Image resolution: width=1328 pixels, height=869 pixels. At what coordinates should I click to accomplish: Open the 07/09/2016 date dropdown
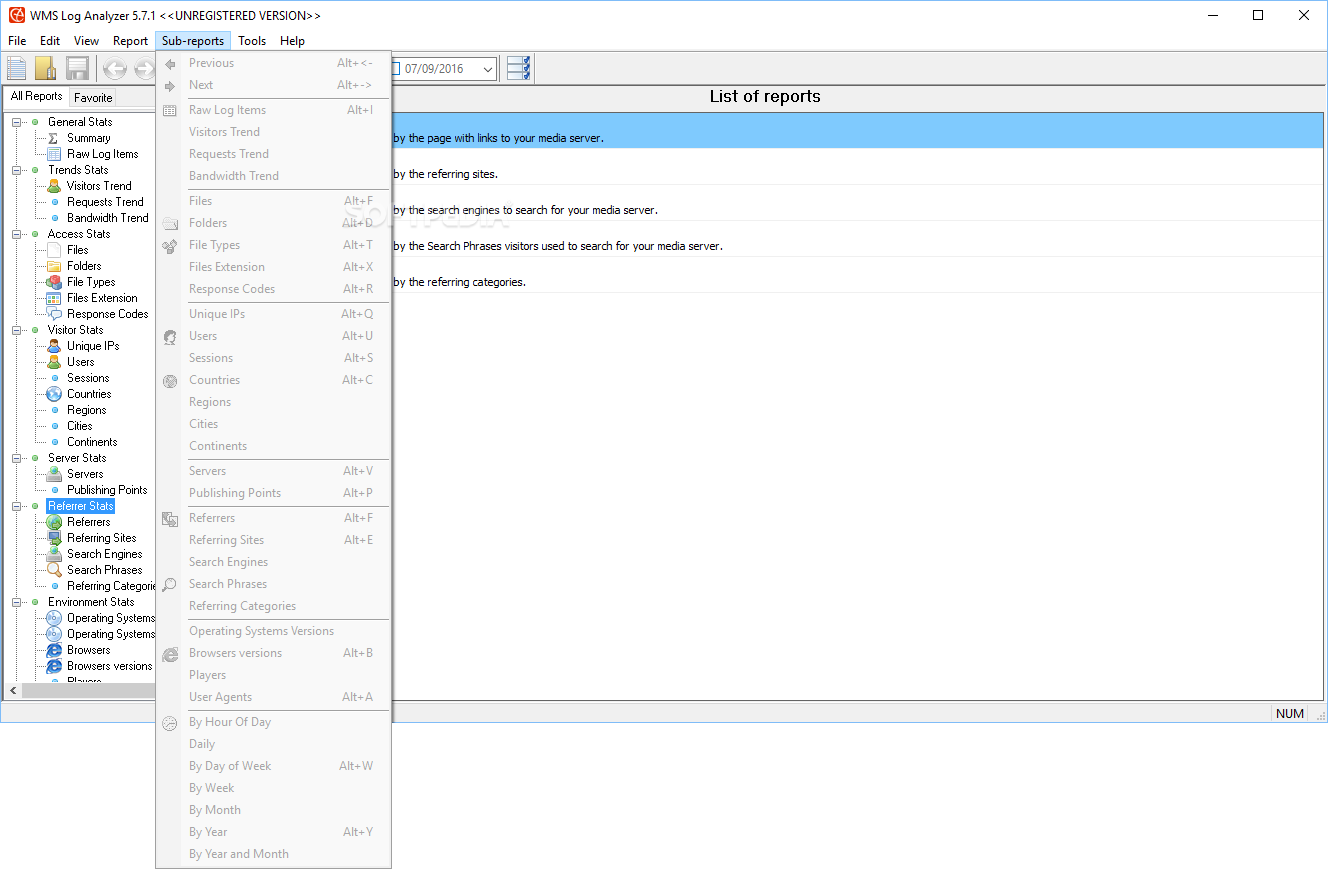point(488,69)
